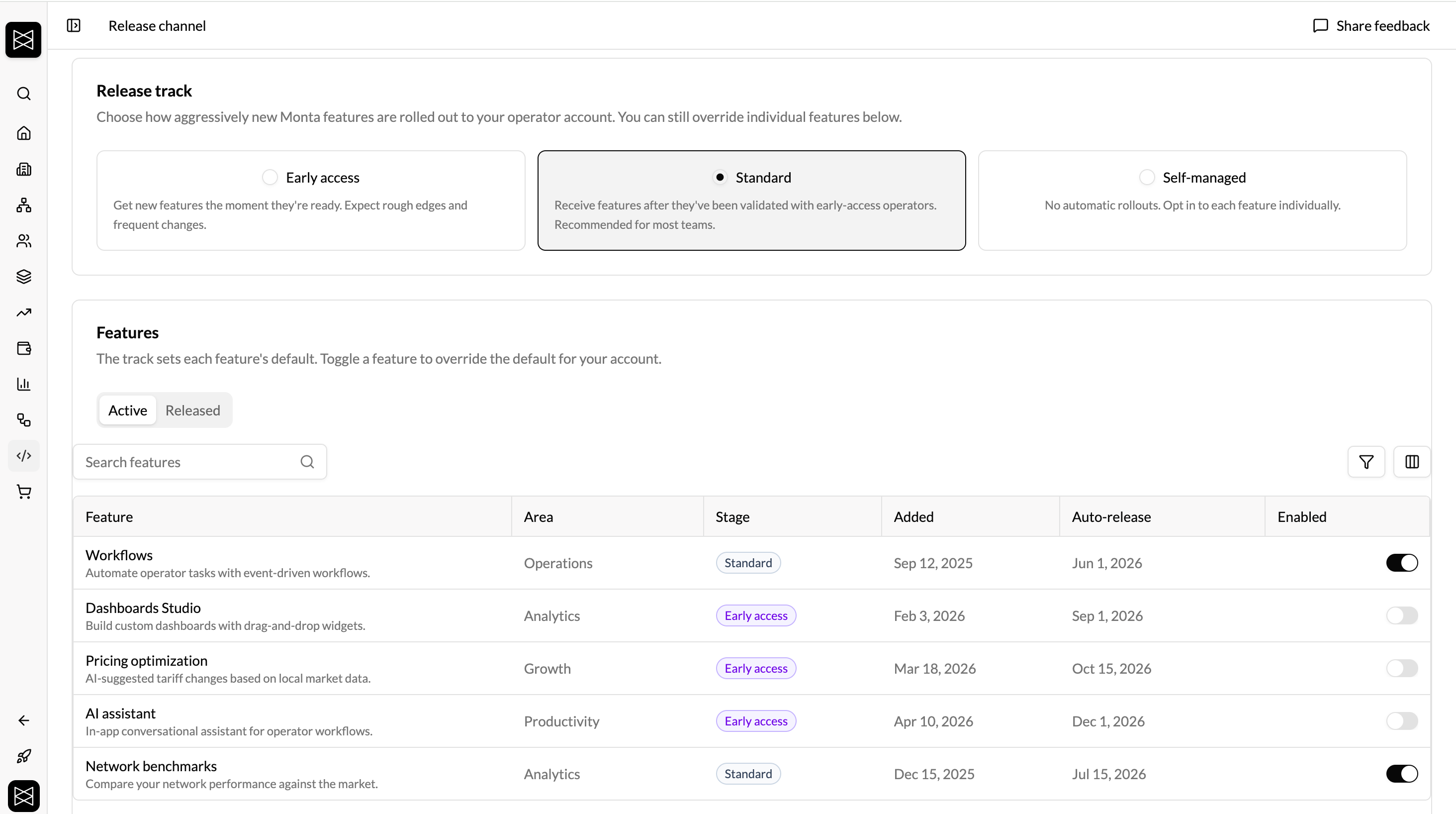Disable the Network benchmarks toggle
This screenshot has height=814, width=1456.
pyautogui.click(x=1402, y=773)
